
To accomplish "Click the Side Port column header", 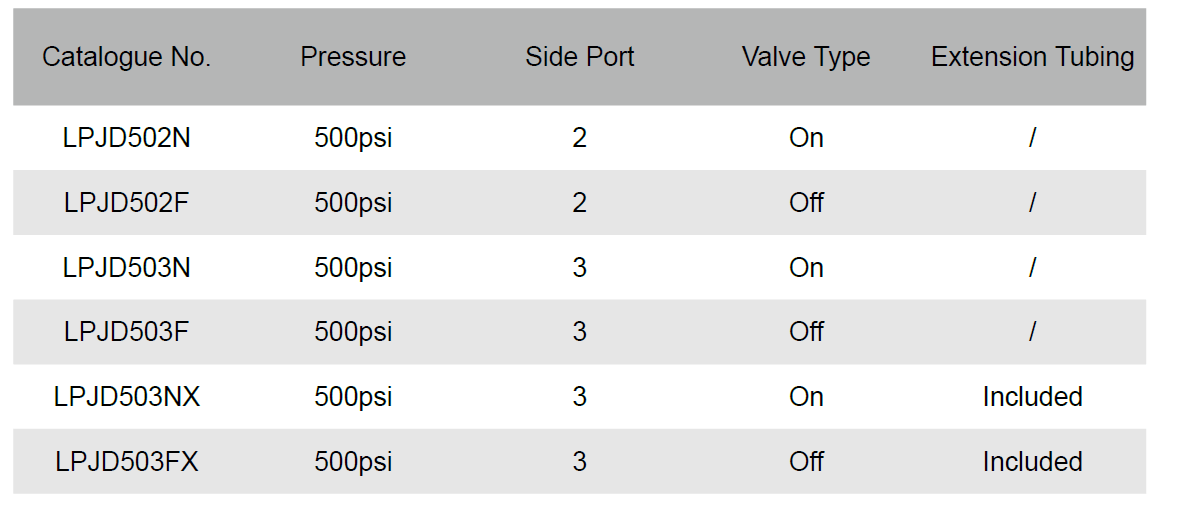I will click(580, 57).
